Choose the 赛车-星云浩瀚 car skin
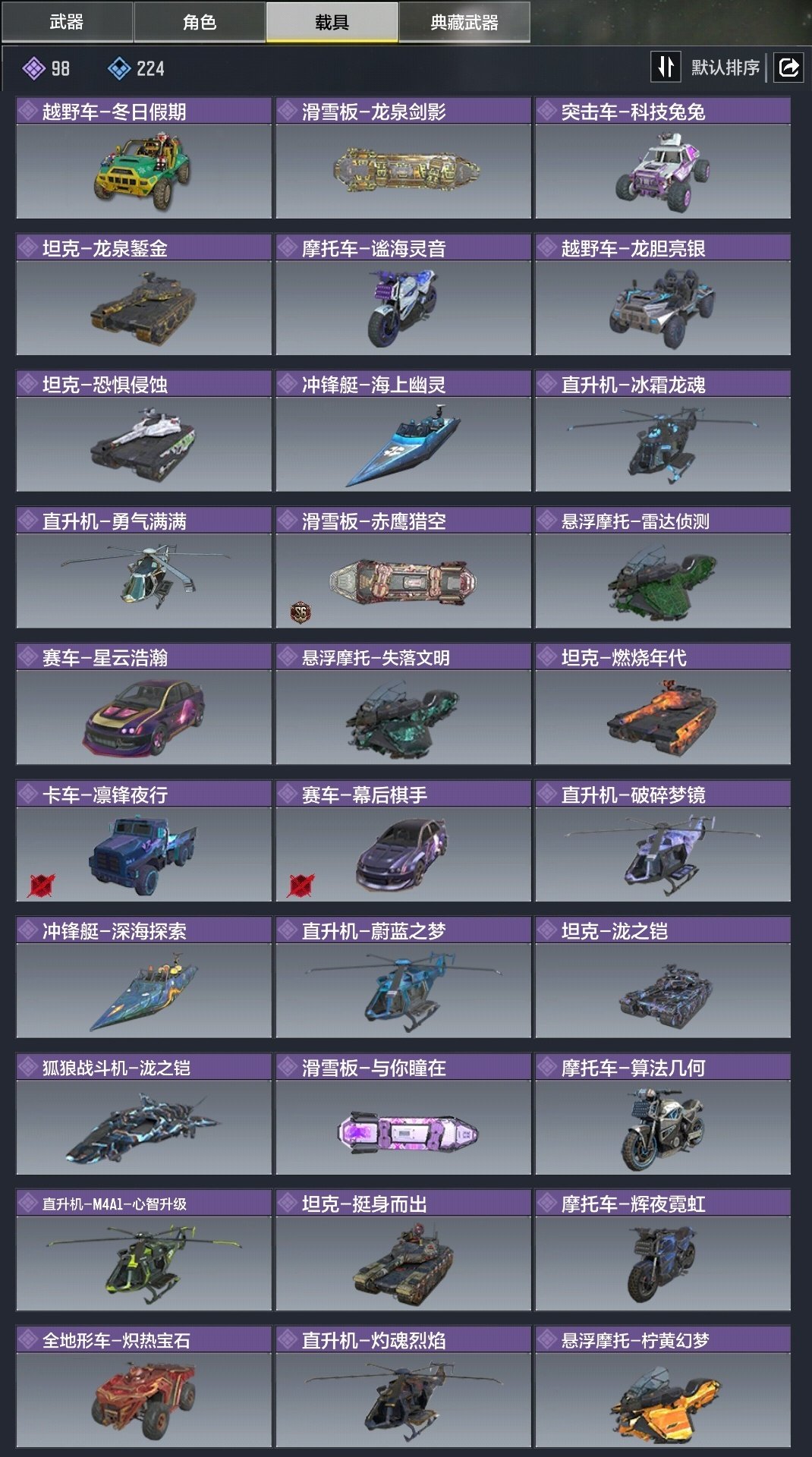 144,704
